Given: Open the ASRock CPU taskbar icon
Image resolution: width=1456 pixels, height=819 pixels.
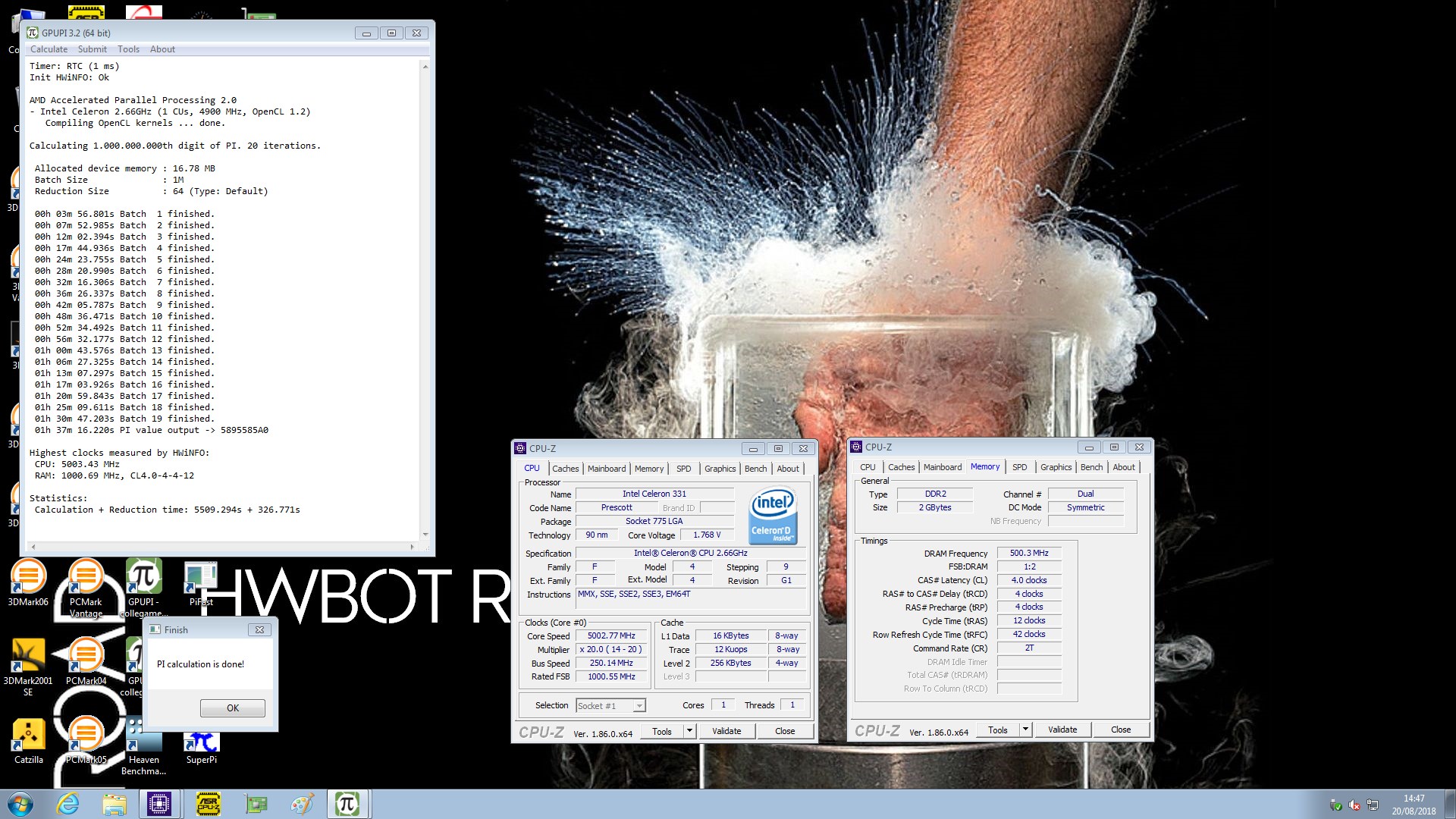Looking at the screenshot, I should click(208, 804).
